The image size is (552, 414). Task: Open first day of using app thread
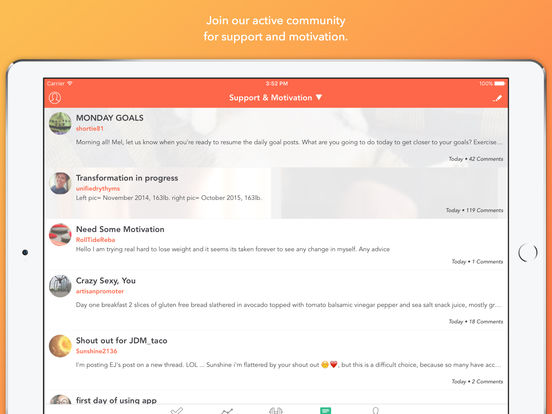pos(117,400)
